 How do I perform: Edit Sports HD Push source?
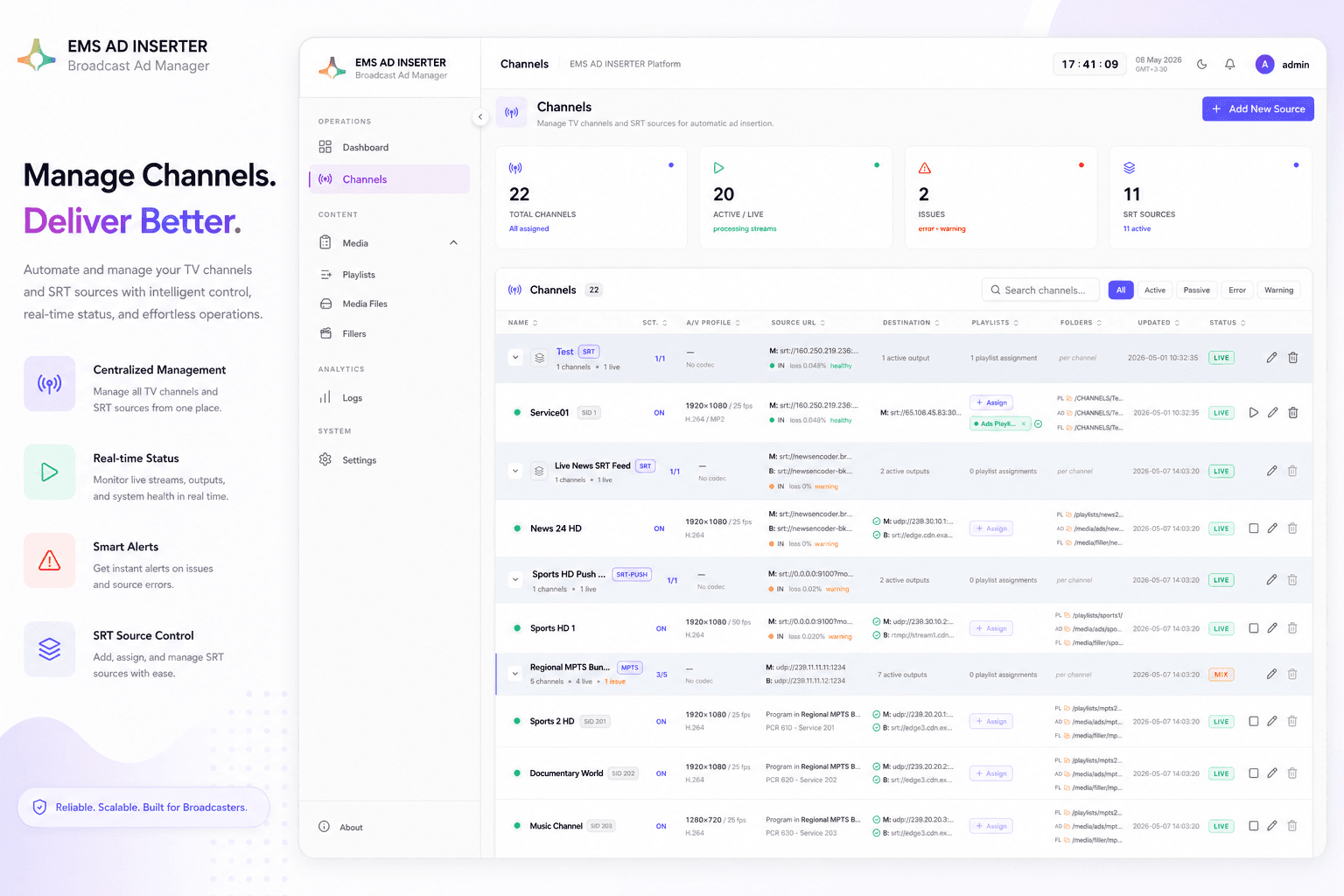1271,579
